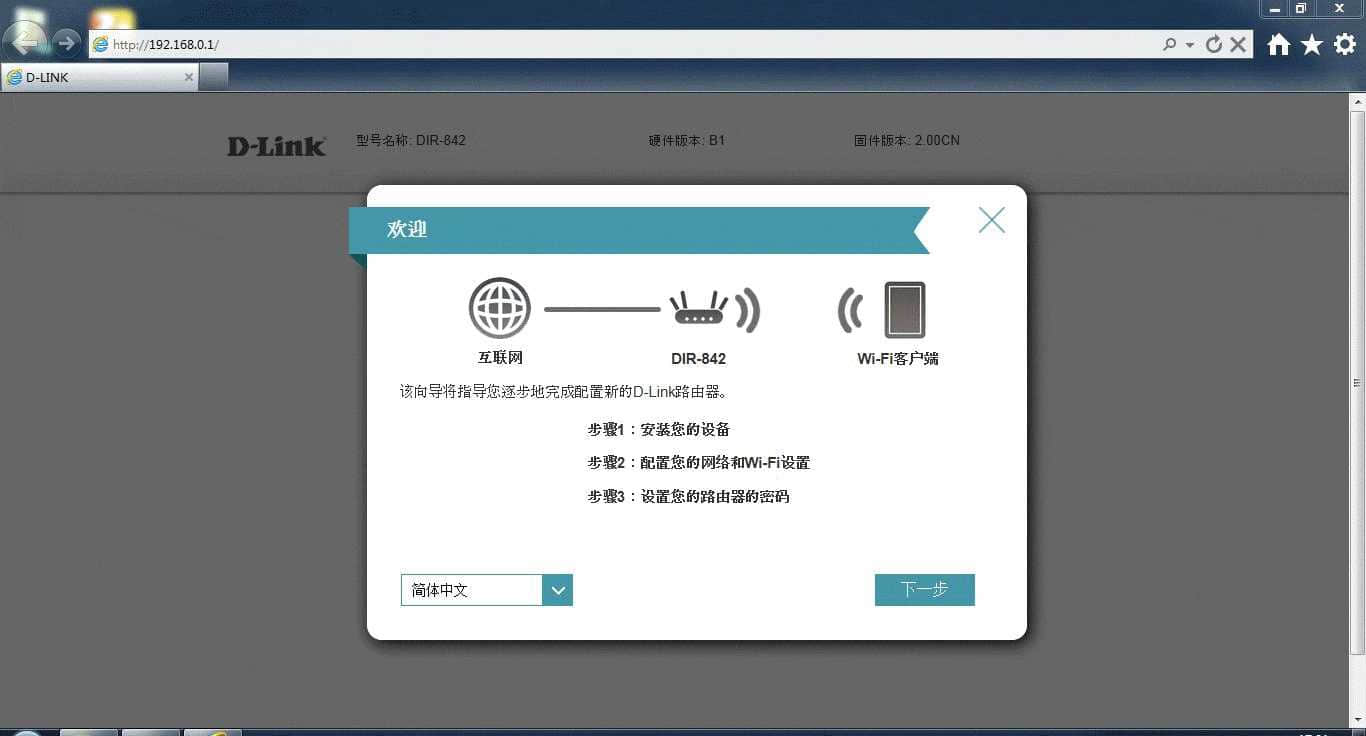Screen dimensions: 1366x736
Task: Click the 固件版本: 2.00CN text
Action: (x=907, y=141)
